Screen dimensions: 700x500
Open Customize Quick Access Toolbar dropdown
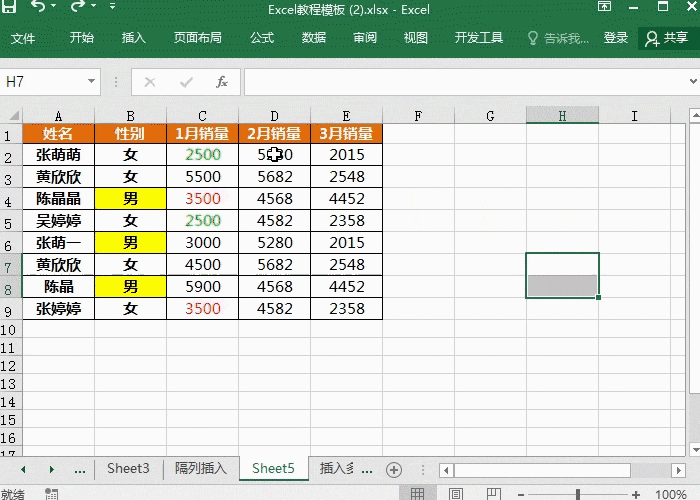(112, 6)
